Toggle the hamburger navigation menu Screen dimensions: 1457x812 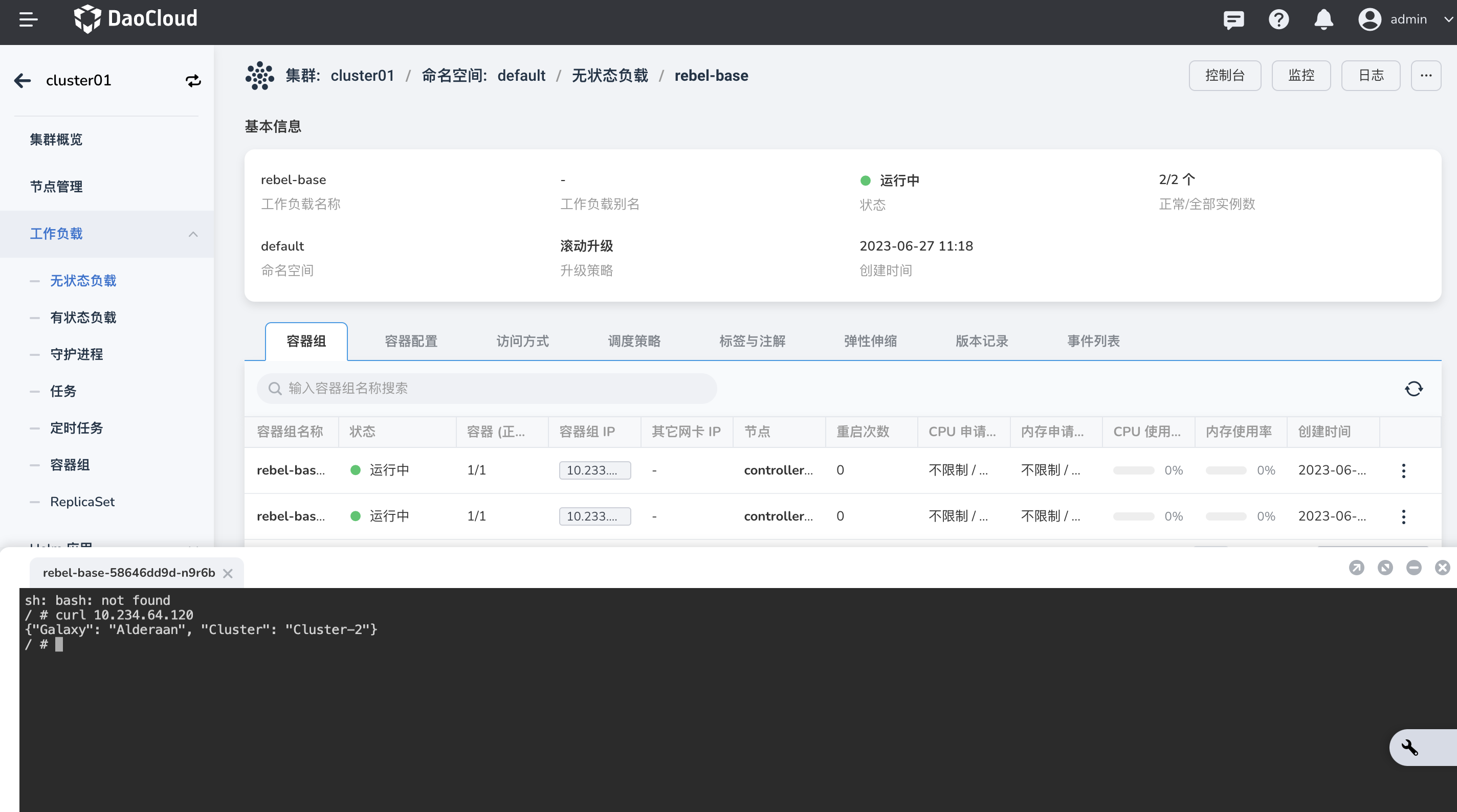pos(28,19)
